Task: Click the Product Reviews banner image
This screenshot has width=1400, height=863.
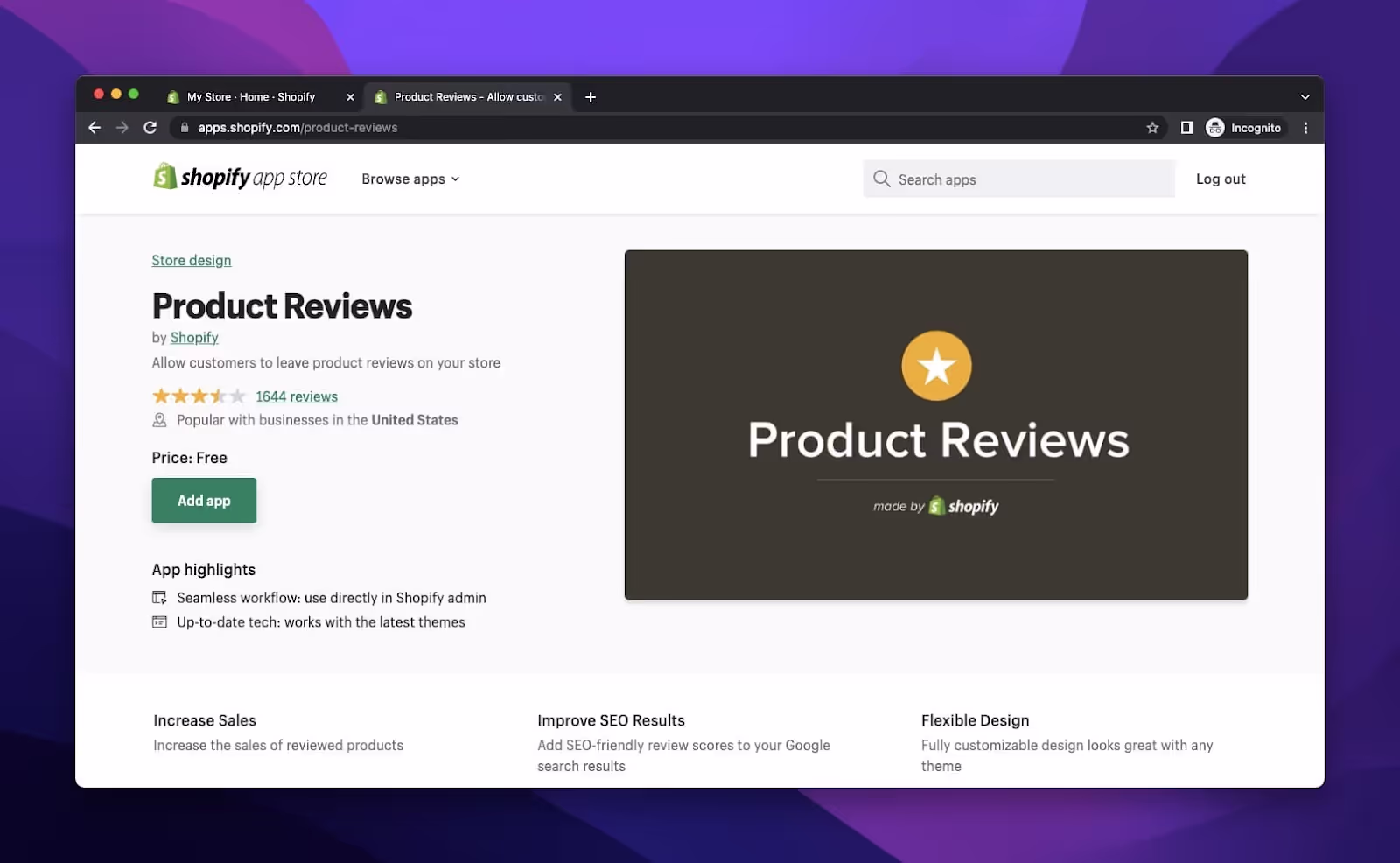Action: 936,425
